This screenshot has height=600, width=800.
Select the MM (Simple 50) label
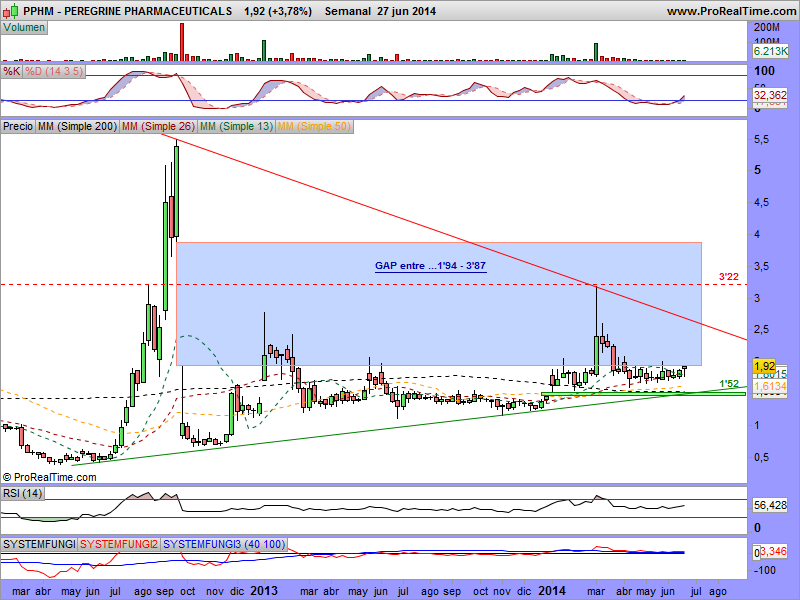pyautogui.click(x=314, y=126)
